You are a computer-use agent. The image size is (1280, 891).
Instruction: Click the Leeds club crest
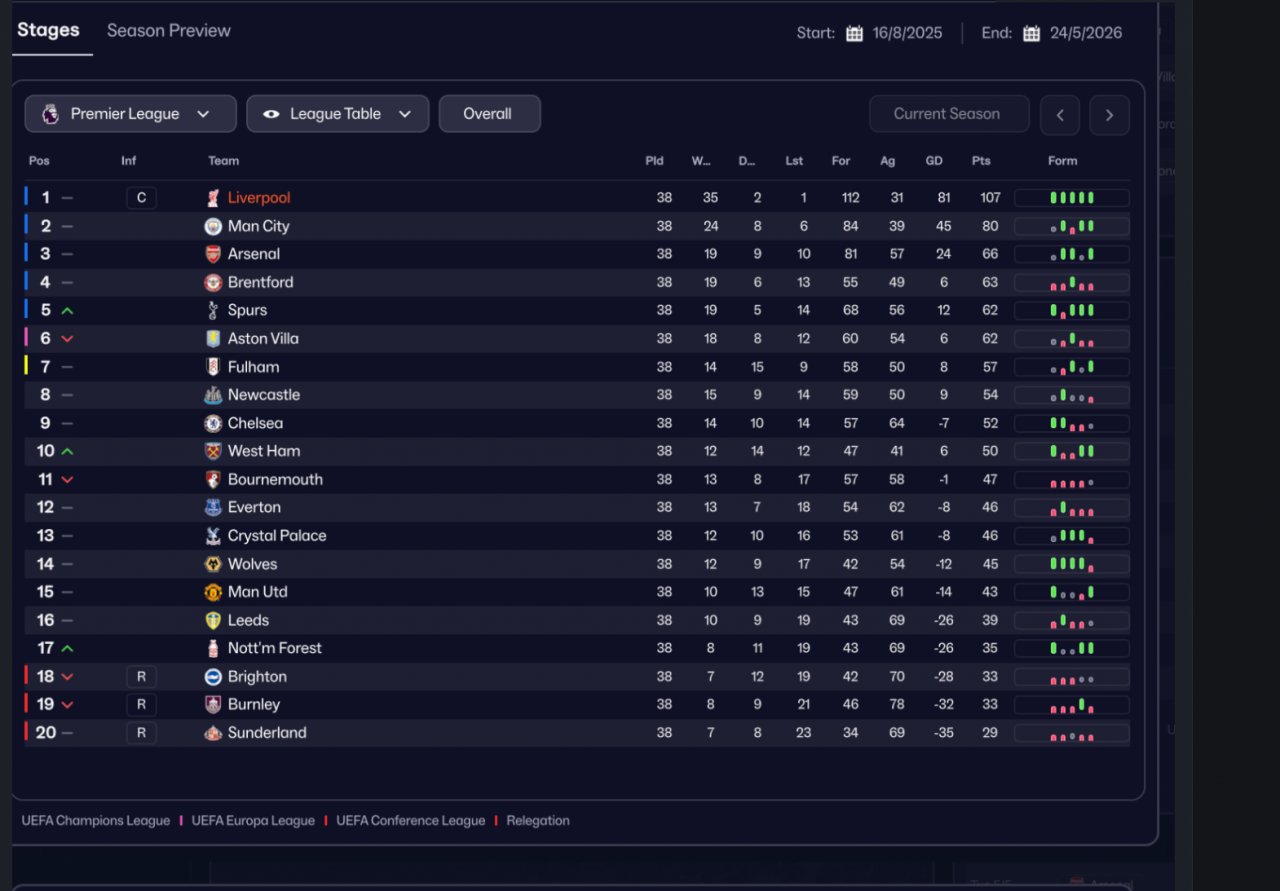[212, 620]
